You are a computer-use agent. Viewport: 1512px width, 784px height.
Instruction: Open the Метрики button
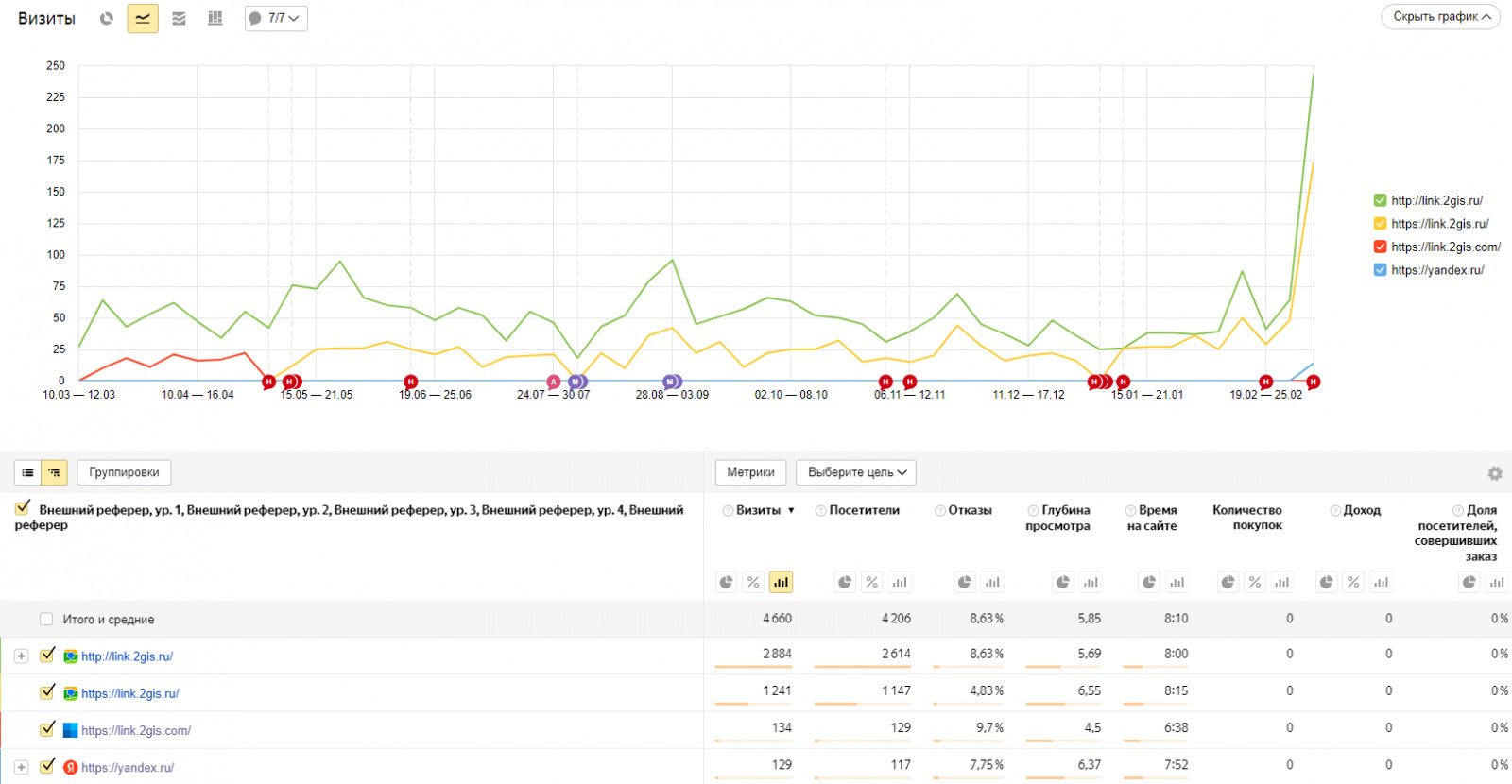[x=750, y=472]
